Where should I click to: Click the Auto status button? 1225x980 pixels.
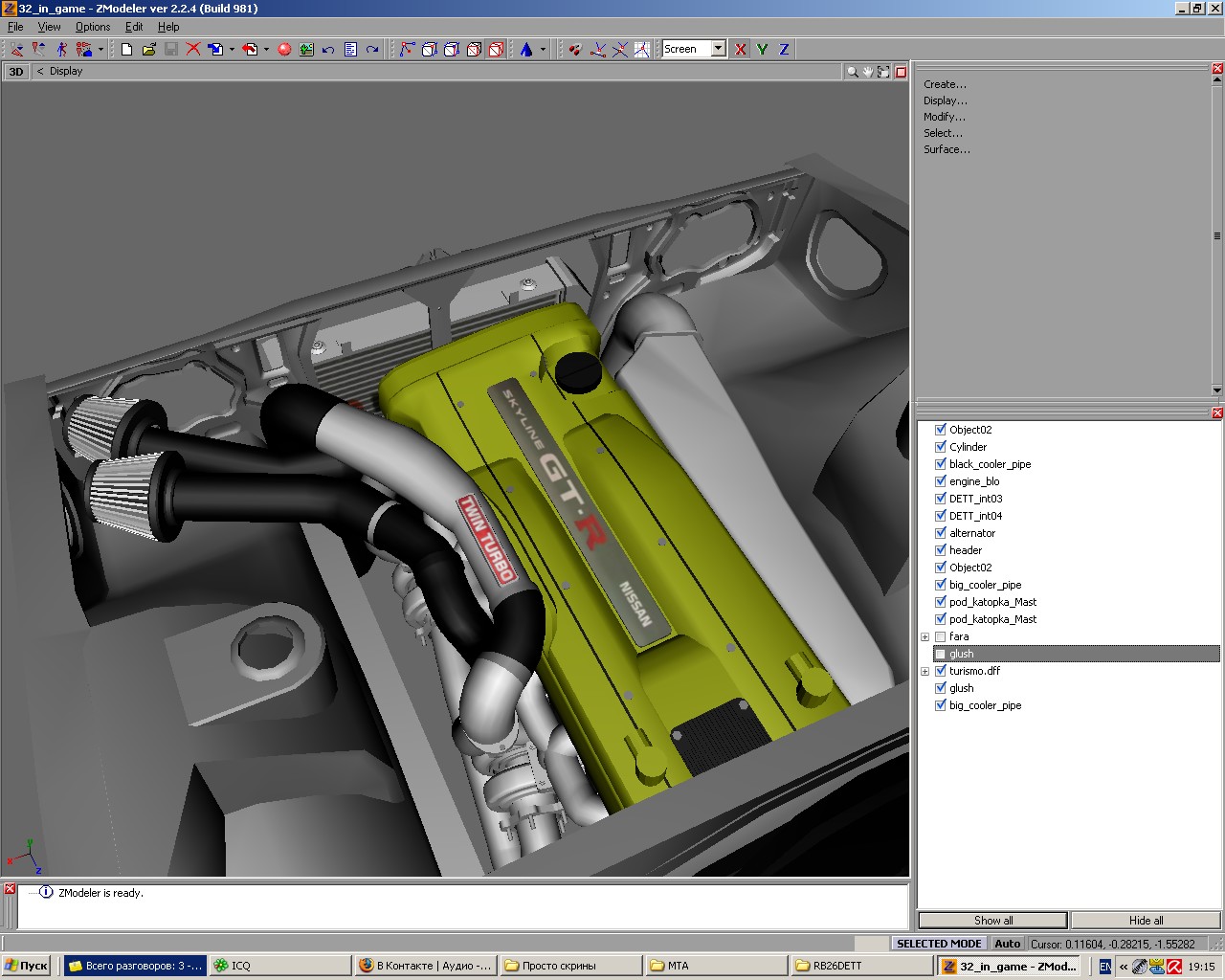1007,944
